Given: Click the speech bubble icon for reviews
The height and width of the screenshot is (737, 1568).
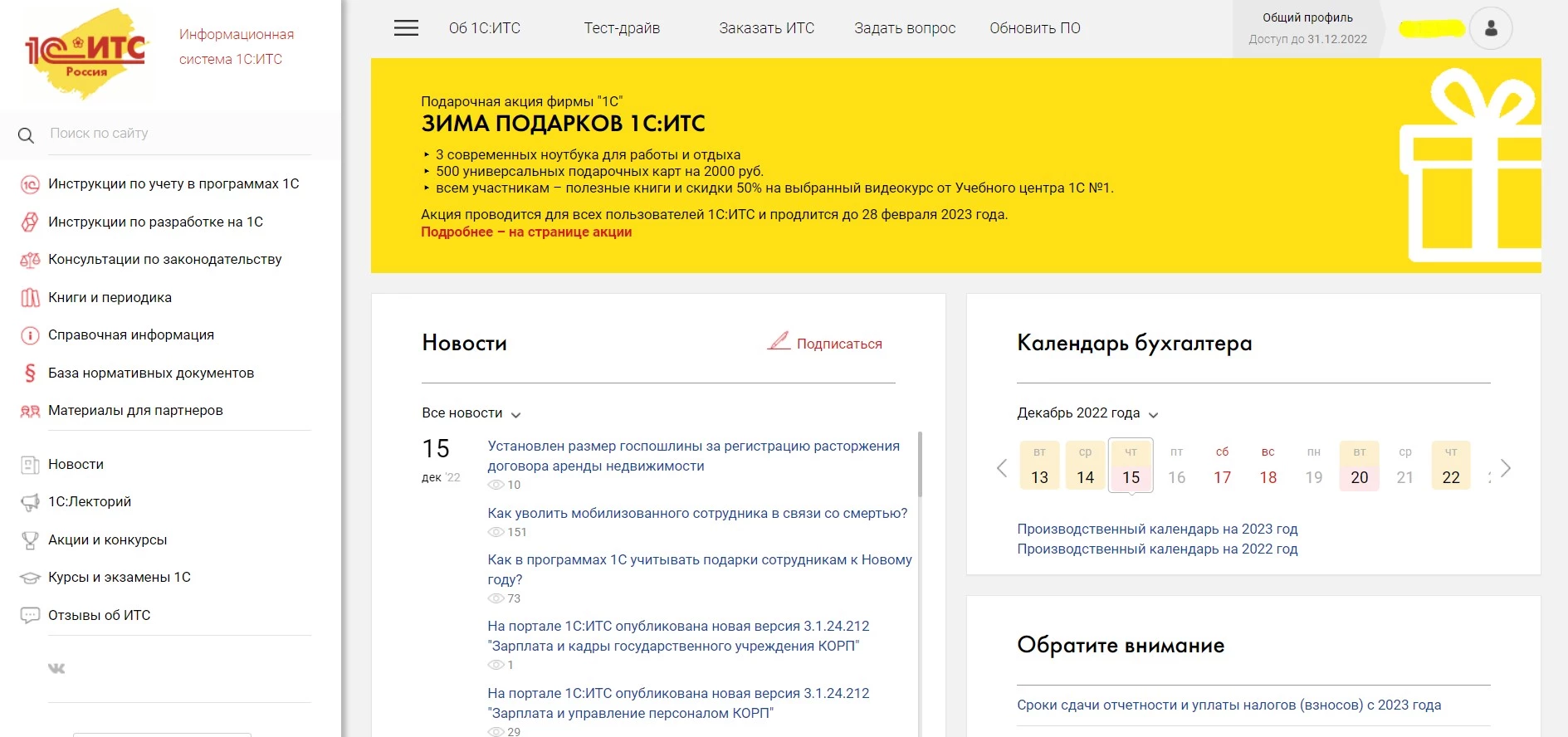Looking at the screenshot, I should (30, 616).
